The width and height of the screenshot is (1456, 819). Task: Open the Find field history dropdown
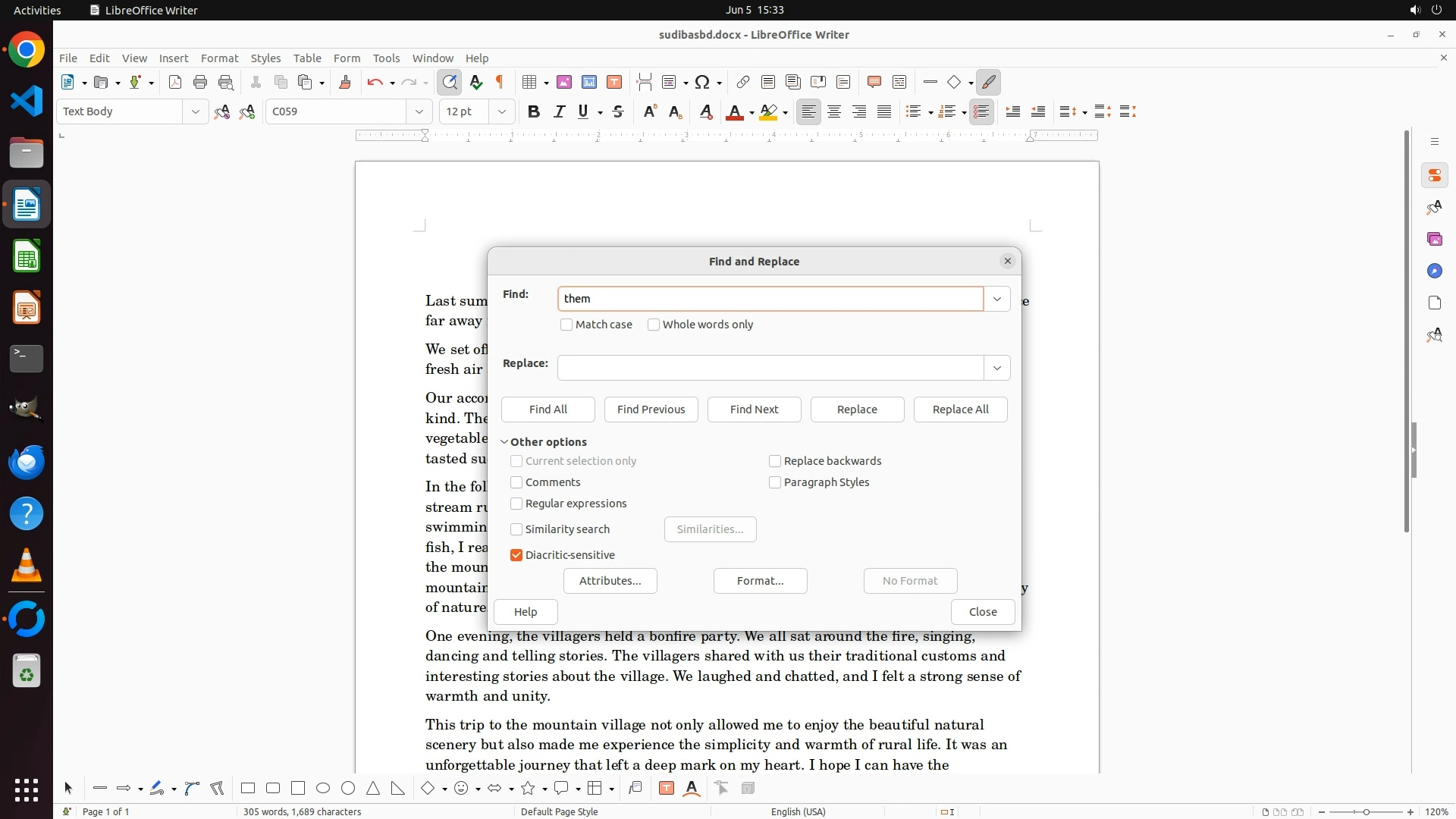click(x=996, y=299)
